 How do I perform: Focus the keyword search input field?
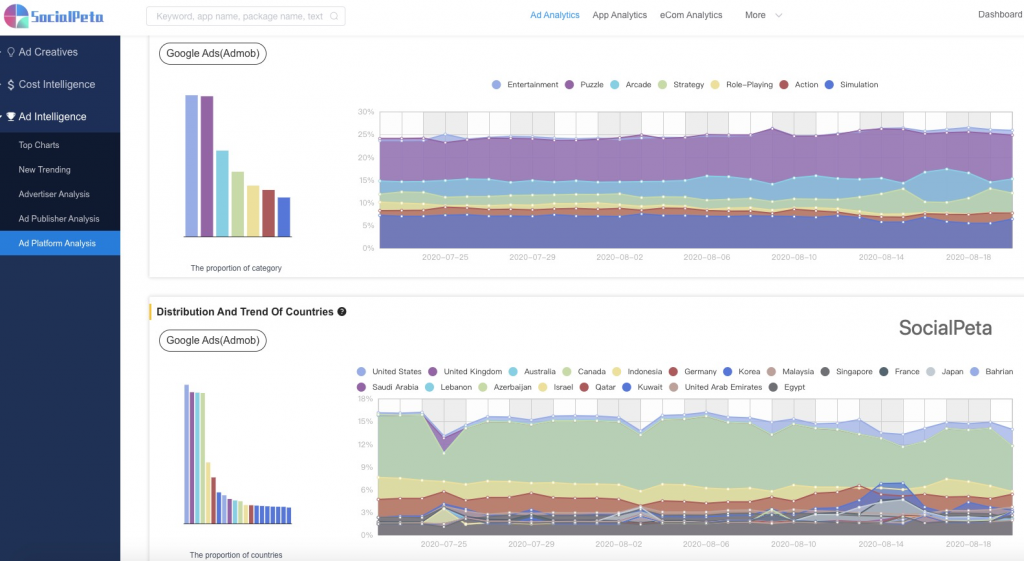click(x=246, y=16)
